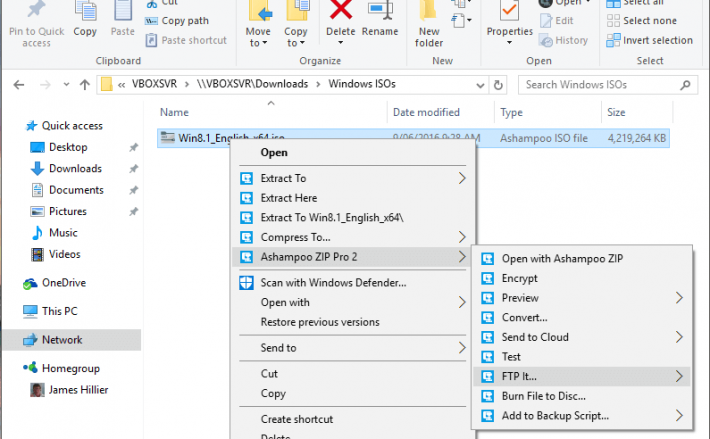Click the Ashampoo icon beside Ashampoo ZIP Pro 2
This screenshot has width=710, height=439.
coord(246,257)
